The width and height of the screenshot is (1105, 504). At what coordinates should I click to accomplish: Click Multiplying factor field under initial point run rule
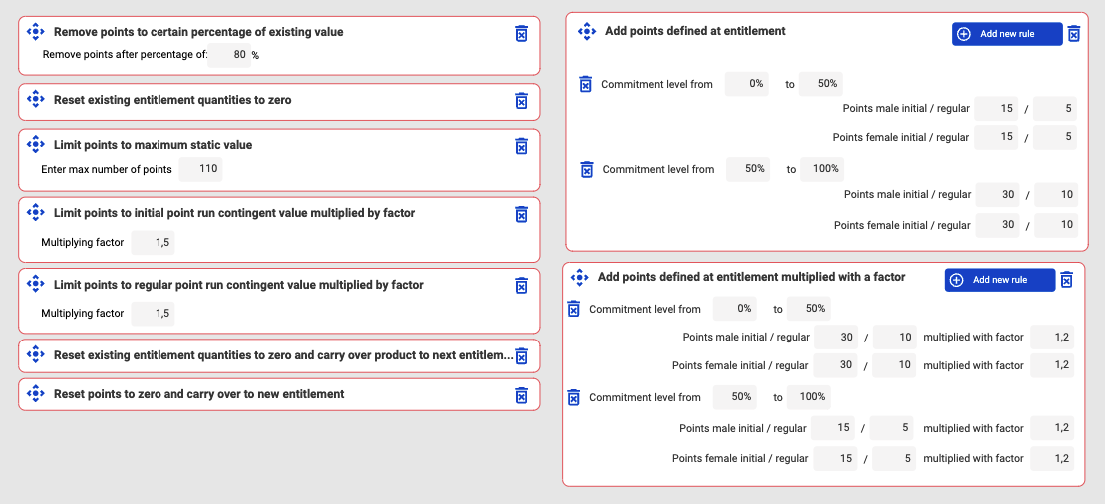tap(154, 242)
